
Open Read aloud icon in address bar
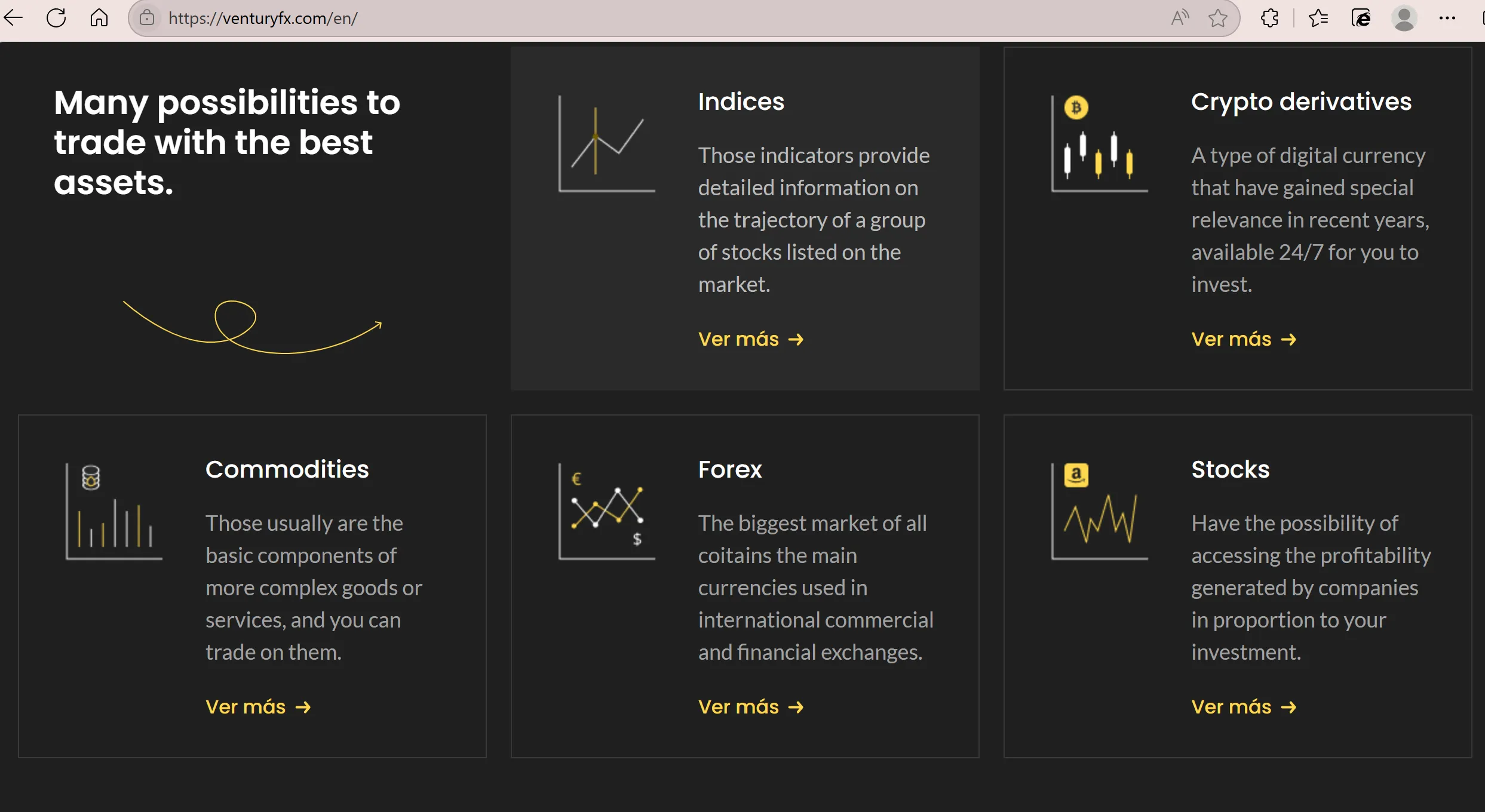pyautogui.click(x=1180, y=18)
